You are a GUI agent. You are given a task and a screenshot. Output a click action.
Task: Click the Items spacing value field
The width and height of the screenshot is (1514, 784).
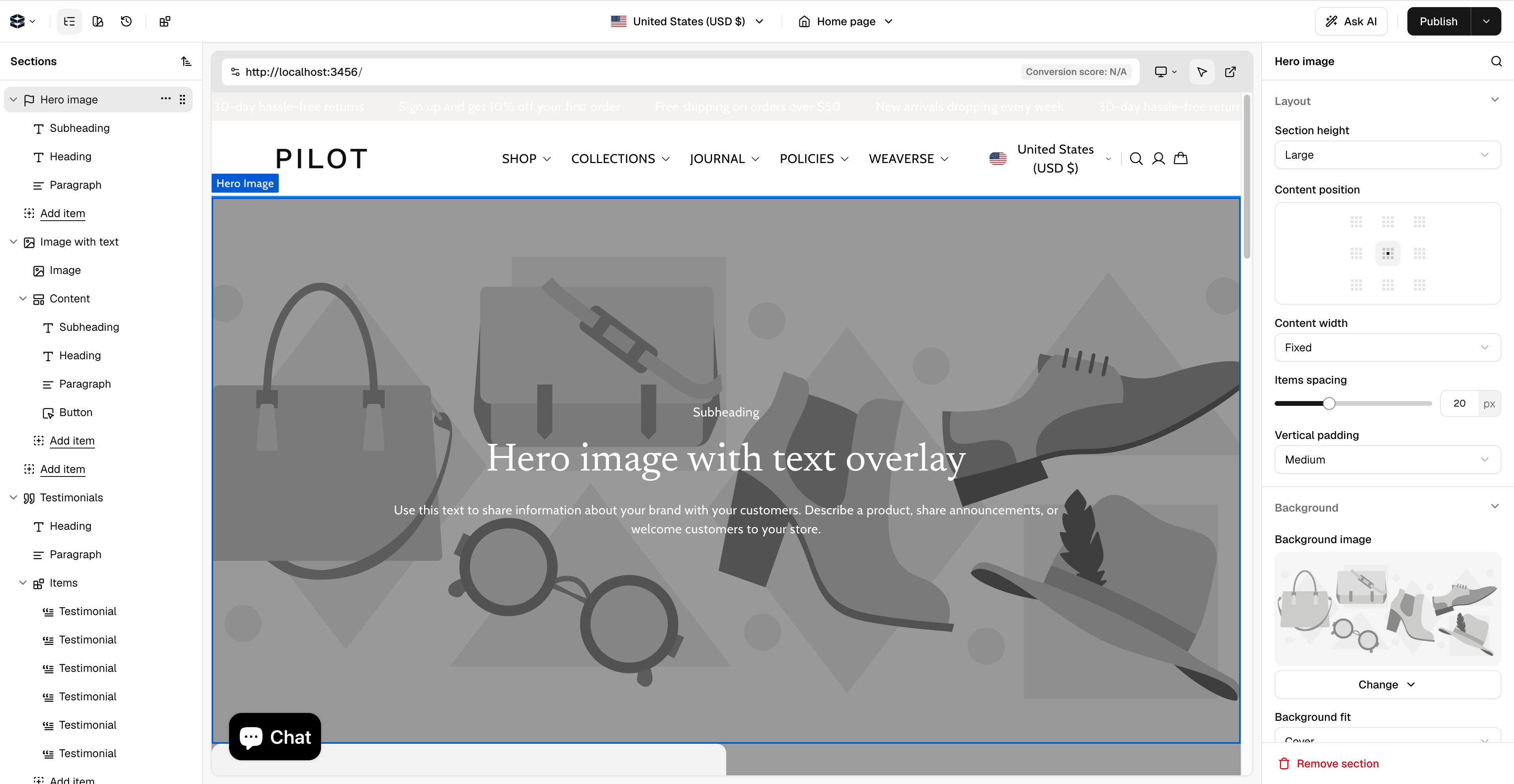1460,403
